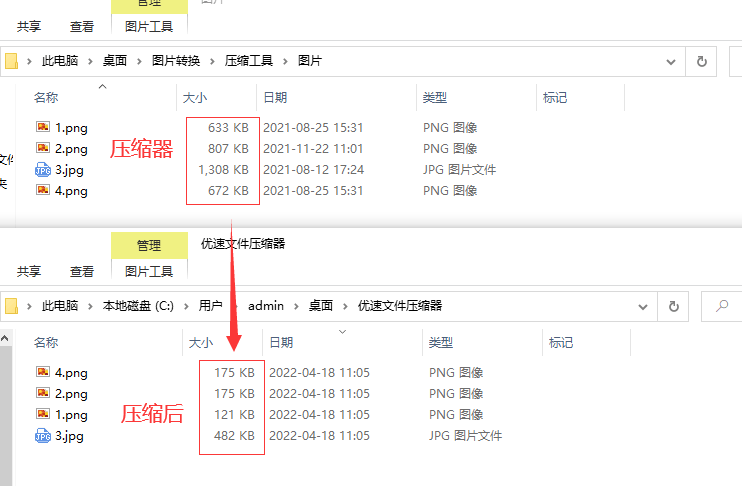Expand chevron after 此电脑 in upper address bar
Image resolution: width=742 pixels, height=486 pixels.
coord(90,62)
